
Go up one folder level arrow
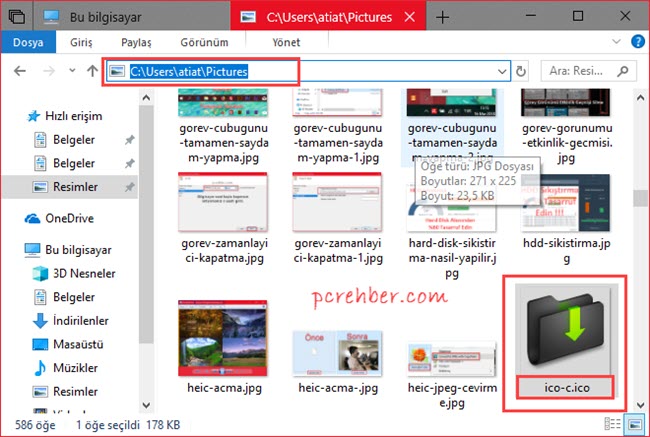tap(92, 71)
